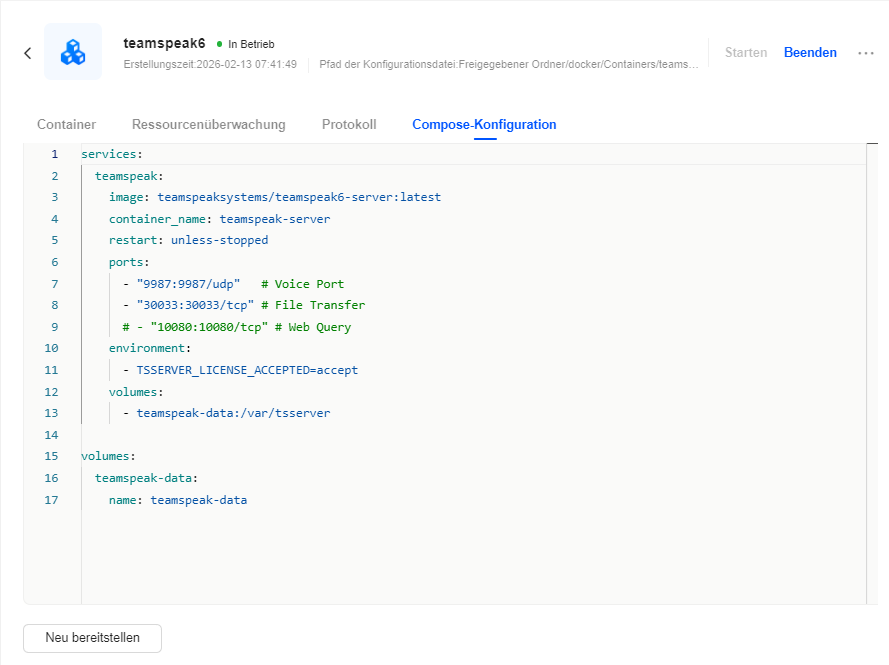The width and height of the screenshot is (889, 665).
Task: Show the Protokoll tab
Action: tap(349, 125)
